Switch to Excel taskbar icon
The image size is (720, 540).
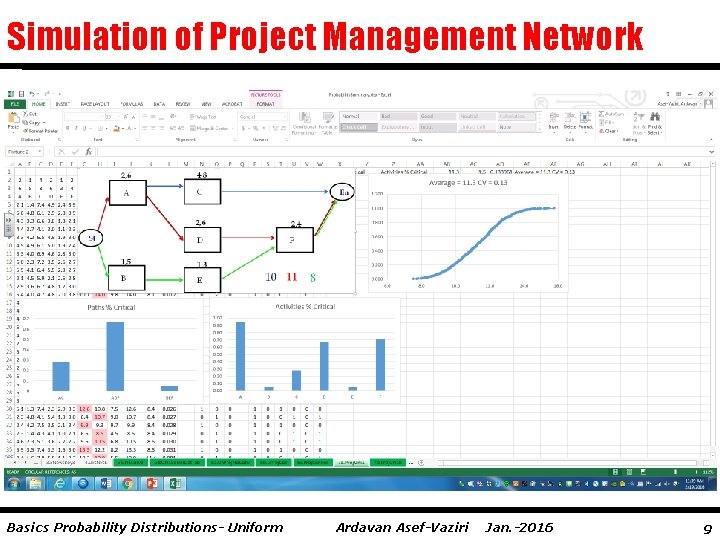point(175,484)
